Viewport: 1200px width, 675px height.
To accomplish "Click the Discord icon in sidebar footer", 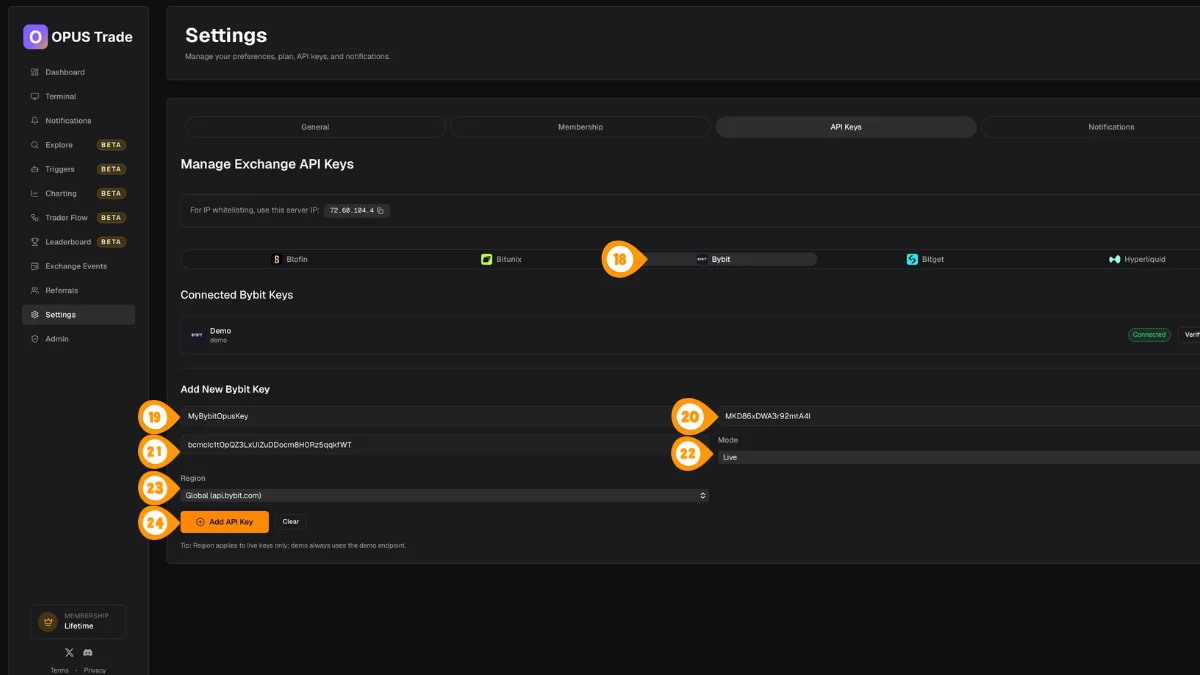I will [88, 652].
